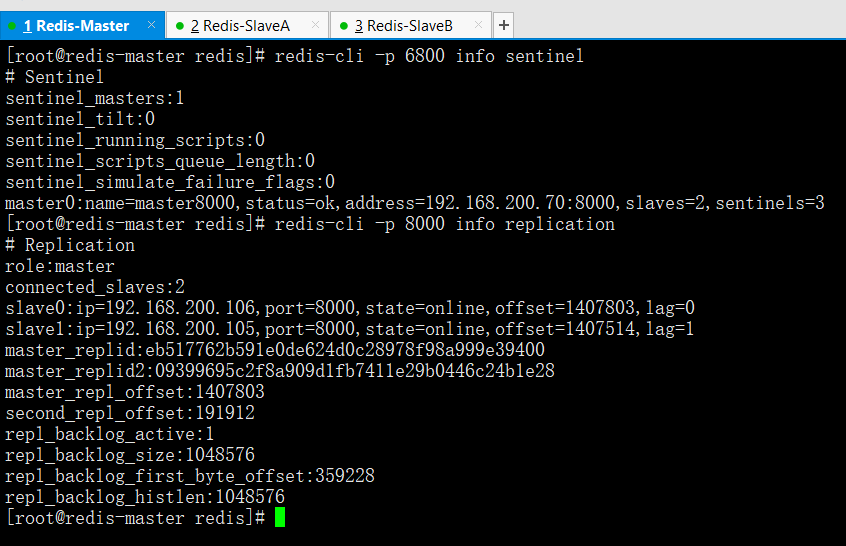The image size is (846, 546).
Task: Click the 'master_replid2:09399695...' line
Action: pyautogui.click(x=280, y=372)
